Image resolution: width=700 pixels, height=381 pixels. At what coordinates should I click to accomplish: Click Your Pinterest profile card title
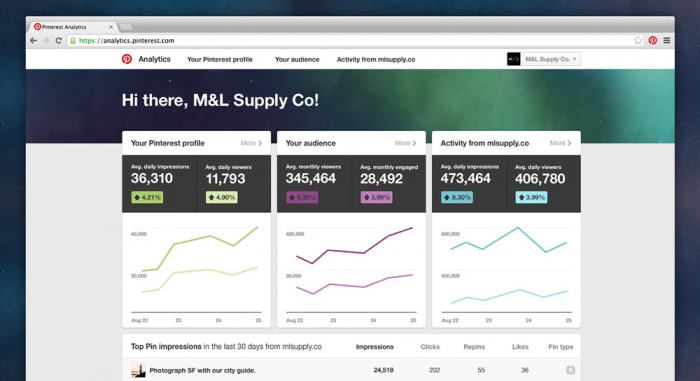tap(167, 143)
